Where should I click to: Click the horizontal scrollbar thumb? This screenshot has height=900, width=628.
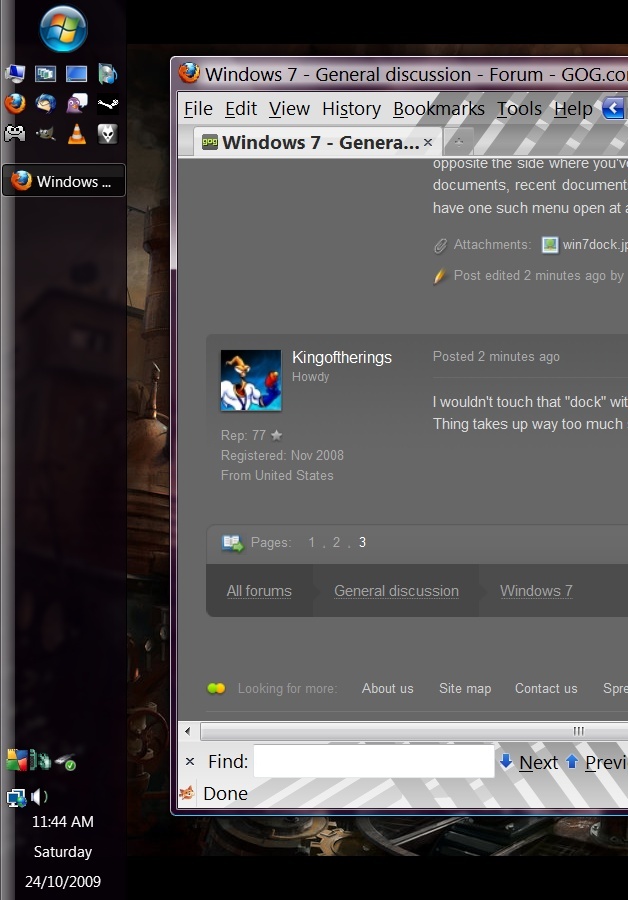click(x=414, y=731)
